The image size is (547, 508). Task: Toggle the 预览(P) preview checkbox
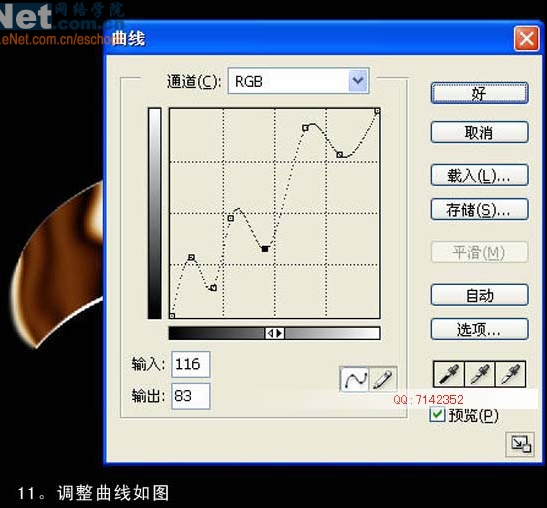(x=437, y=414)
